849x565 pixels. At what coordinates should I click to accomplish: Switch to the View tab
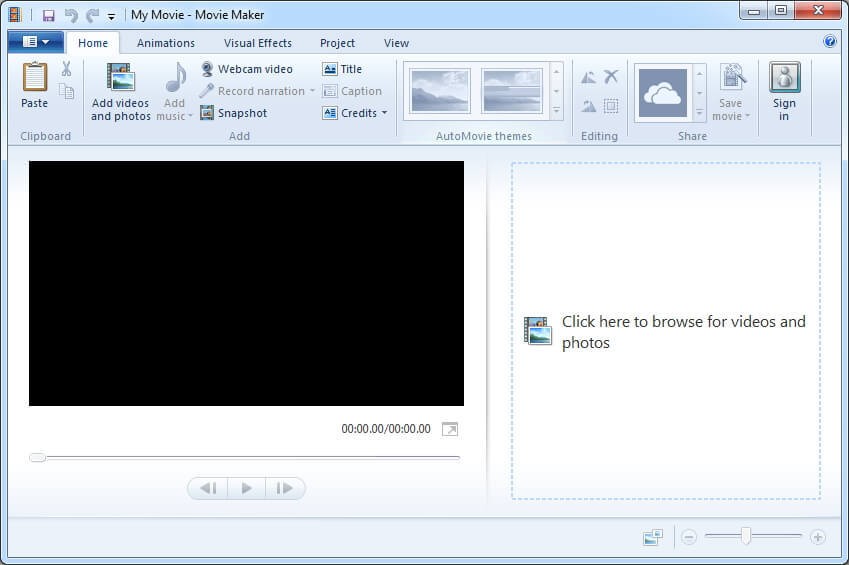click(x=396, y=43)
